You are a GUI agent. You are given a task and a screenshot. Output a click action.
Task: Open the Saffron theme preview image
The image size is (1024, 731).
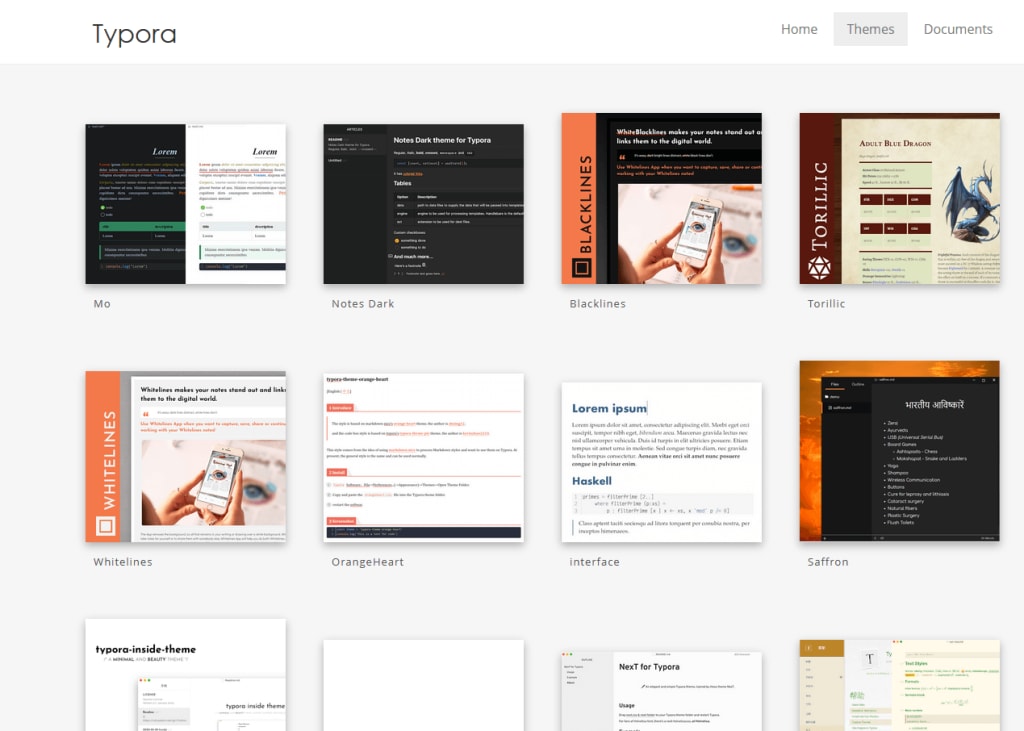[x=899, y=451]
